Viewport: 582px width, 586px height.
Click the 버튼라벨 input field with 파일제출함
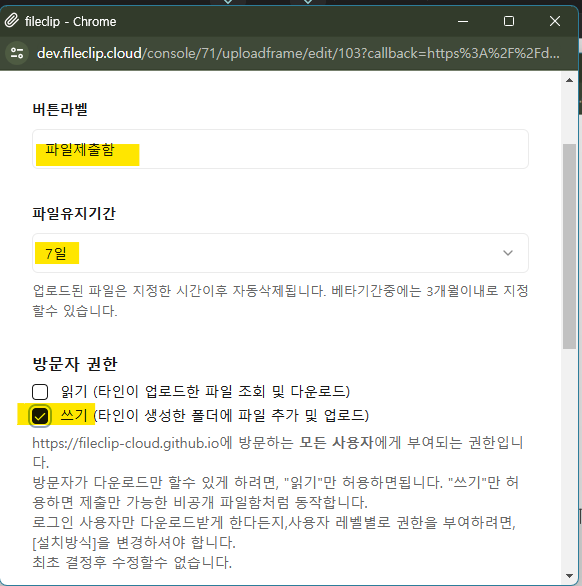pos(280,149)
